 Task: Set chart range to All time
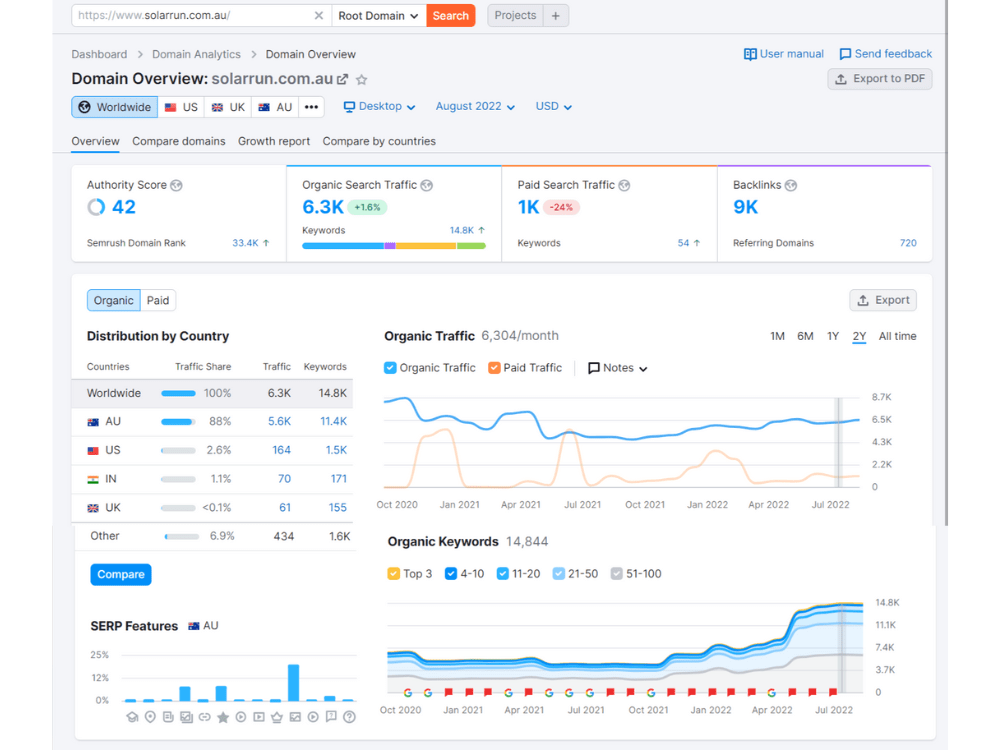897,336
